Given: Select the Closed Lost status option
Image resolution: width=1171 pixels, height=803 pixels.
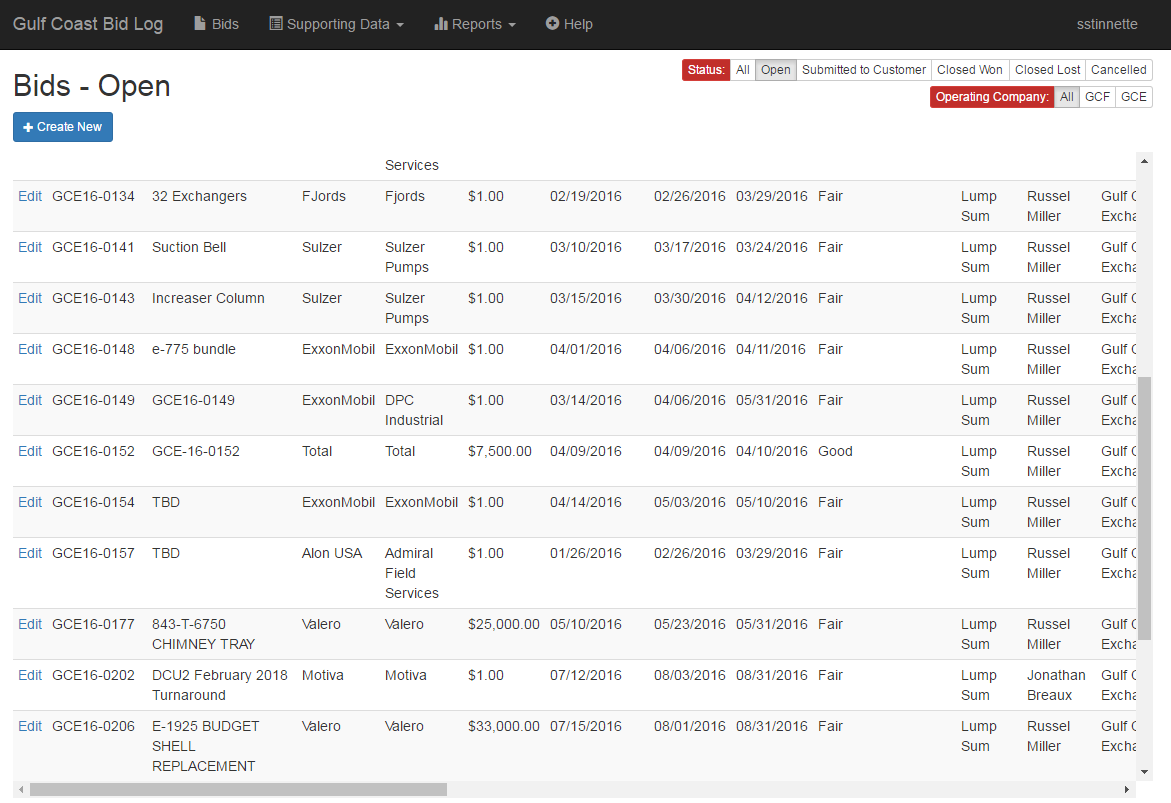Looking at the screenshot, I should coord(1046,70).
